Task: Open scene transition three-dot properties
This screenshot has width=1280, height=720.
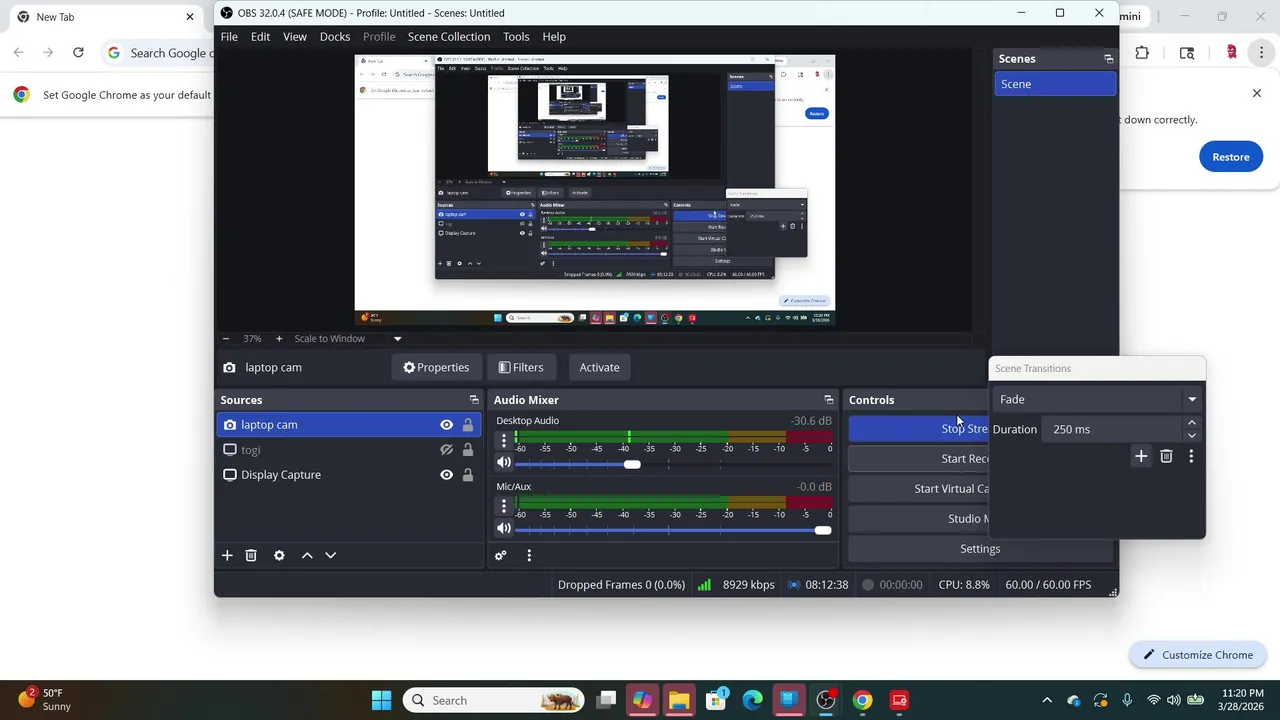Action: (x=1191, y=456)
